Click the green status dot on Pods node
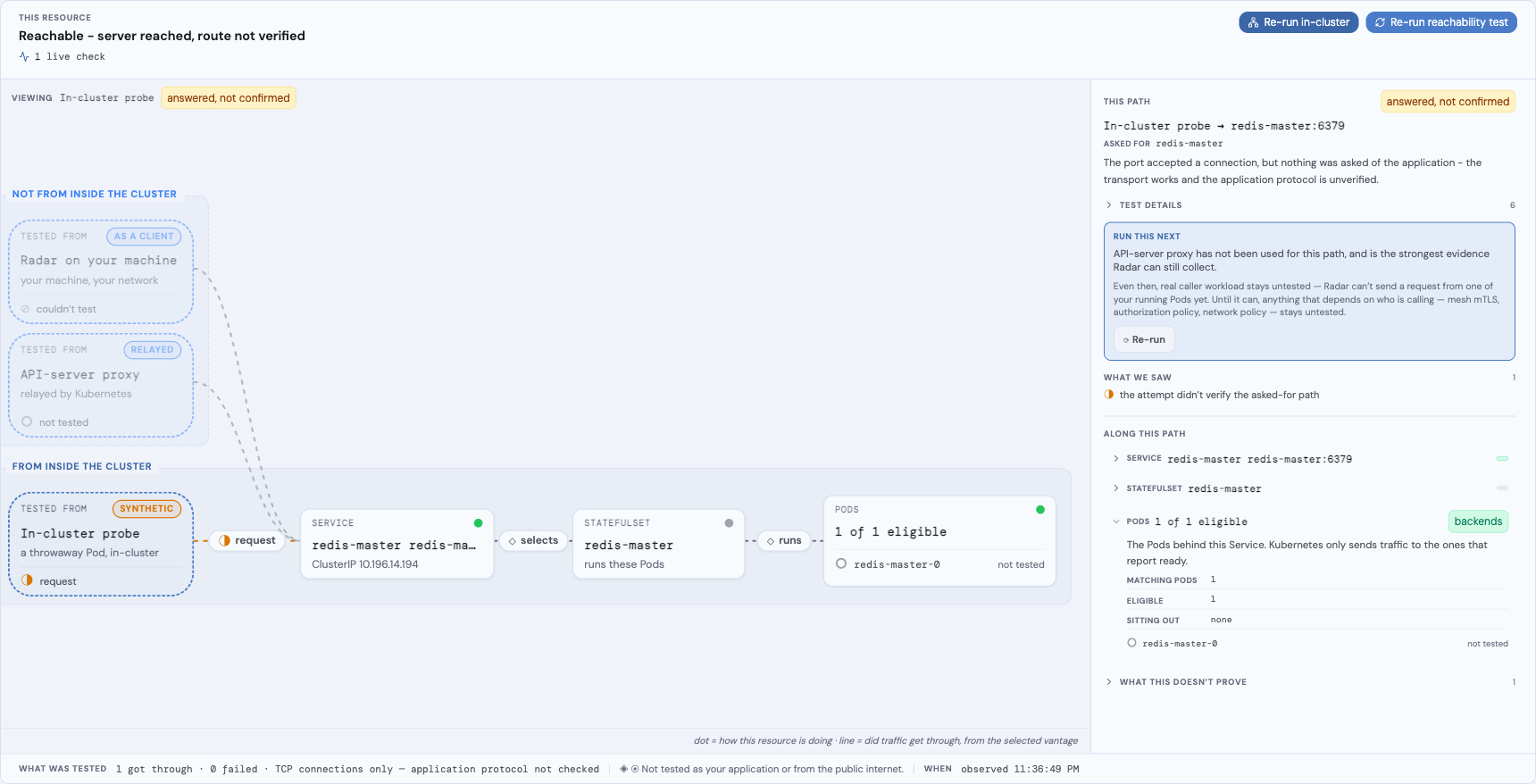The width and height of the screenshot is (1536, 784). point(1040,510)
